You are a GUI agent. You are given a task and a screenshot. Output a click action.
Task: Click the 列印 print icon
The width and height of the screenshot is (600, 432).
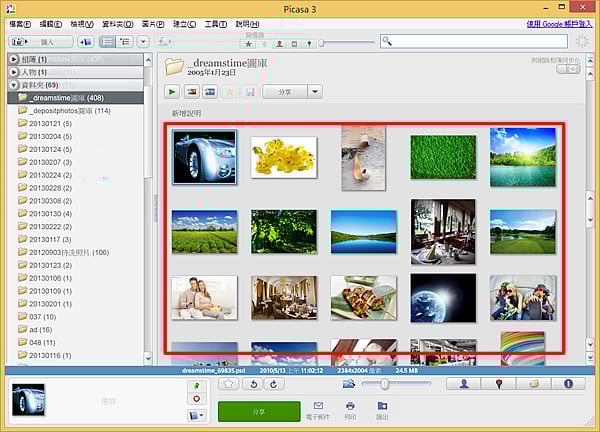(350, 408)
